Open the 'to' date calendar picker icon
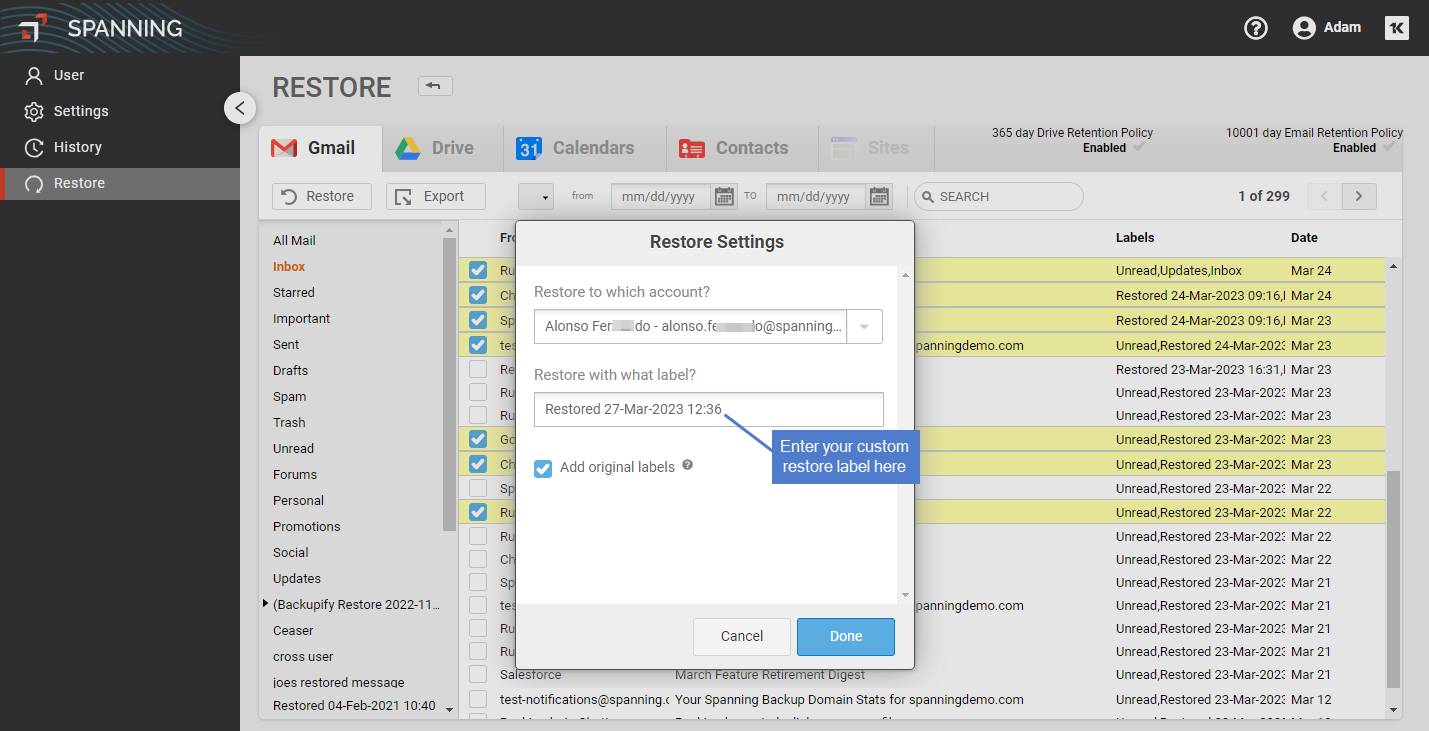Screen dimensions: 1429x731 (x=879, y=197)
